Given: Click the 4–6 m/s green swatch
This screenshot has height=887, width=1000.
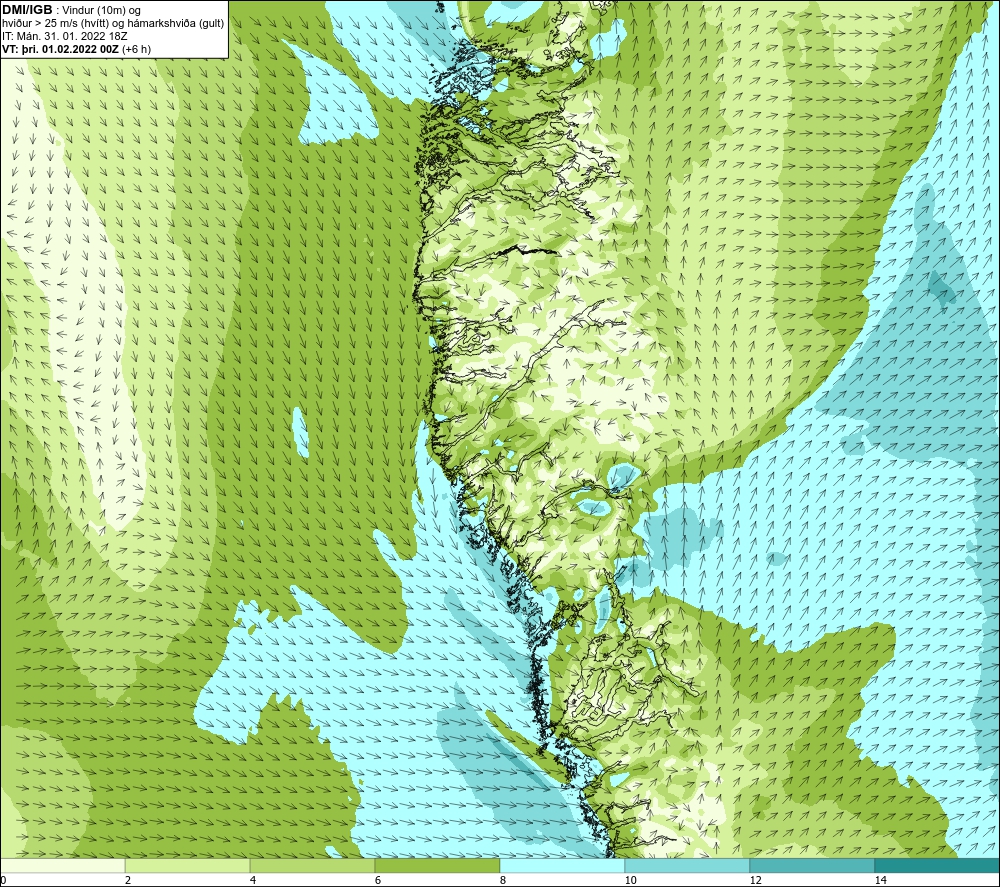Looking at the screenshot, I should click(312, 865).
